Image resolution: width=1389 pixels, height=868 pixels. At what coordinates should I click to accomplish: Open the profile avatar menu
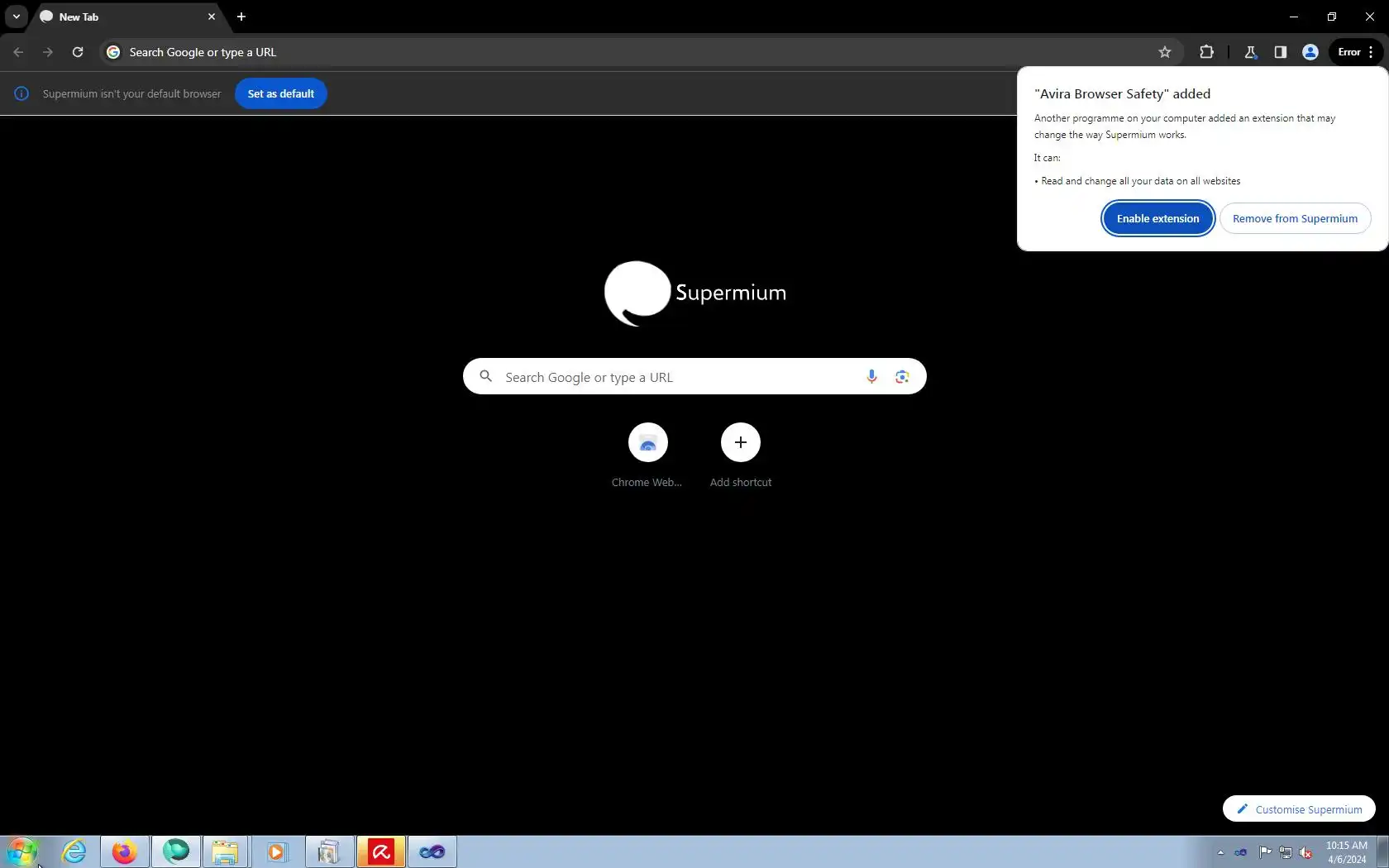coord(1310,52)
